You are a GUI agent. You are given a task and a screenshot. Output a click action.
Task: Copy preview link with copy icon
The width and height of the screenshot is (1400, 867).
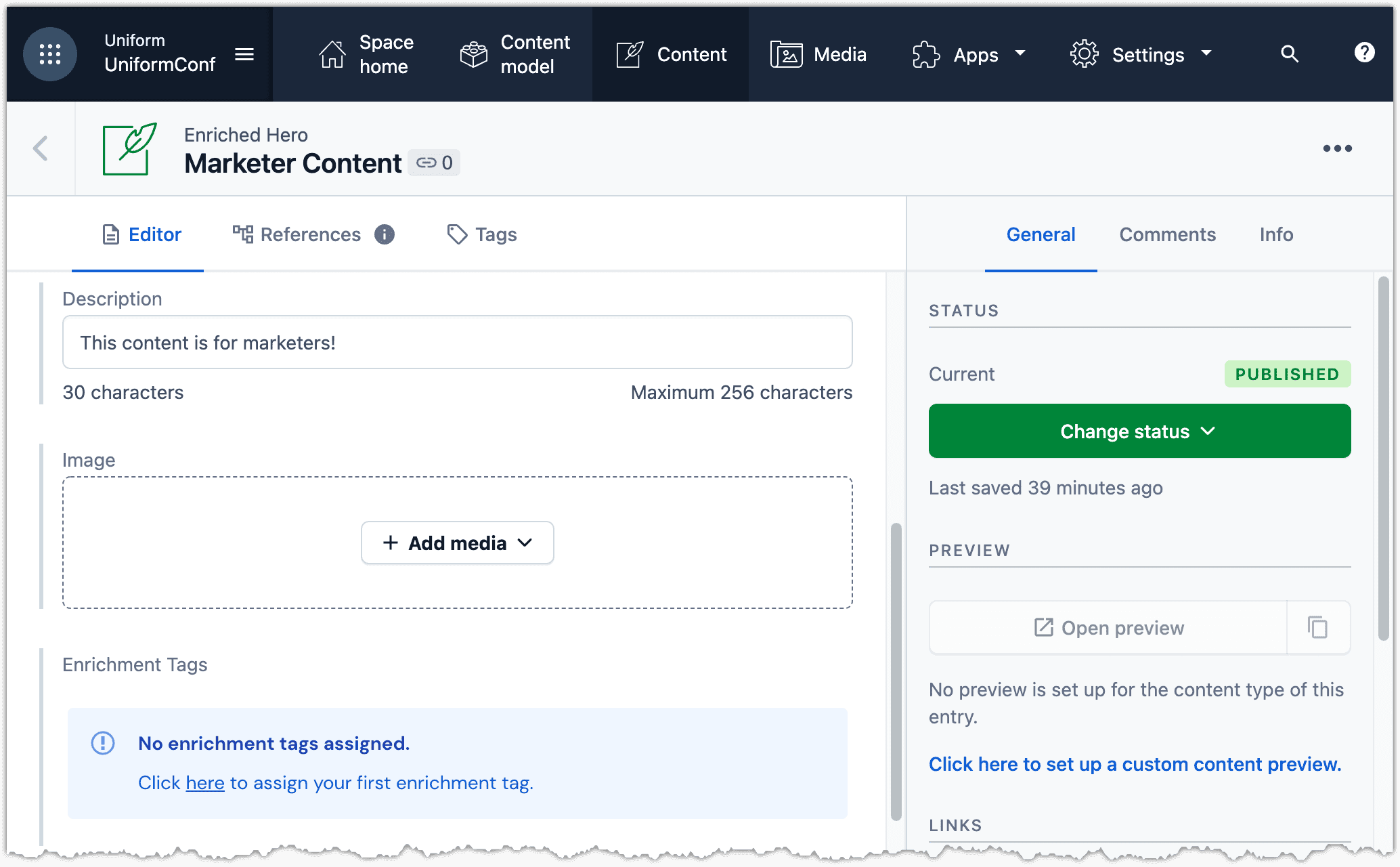pyautogui.click(x=1317, y=627)
